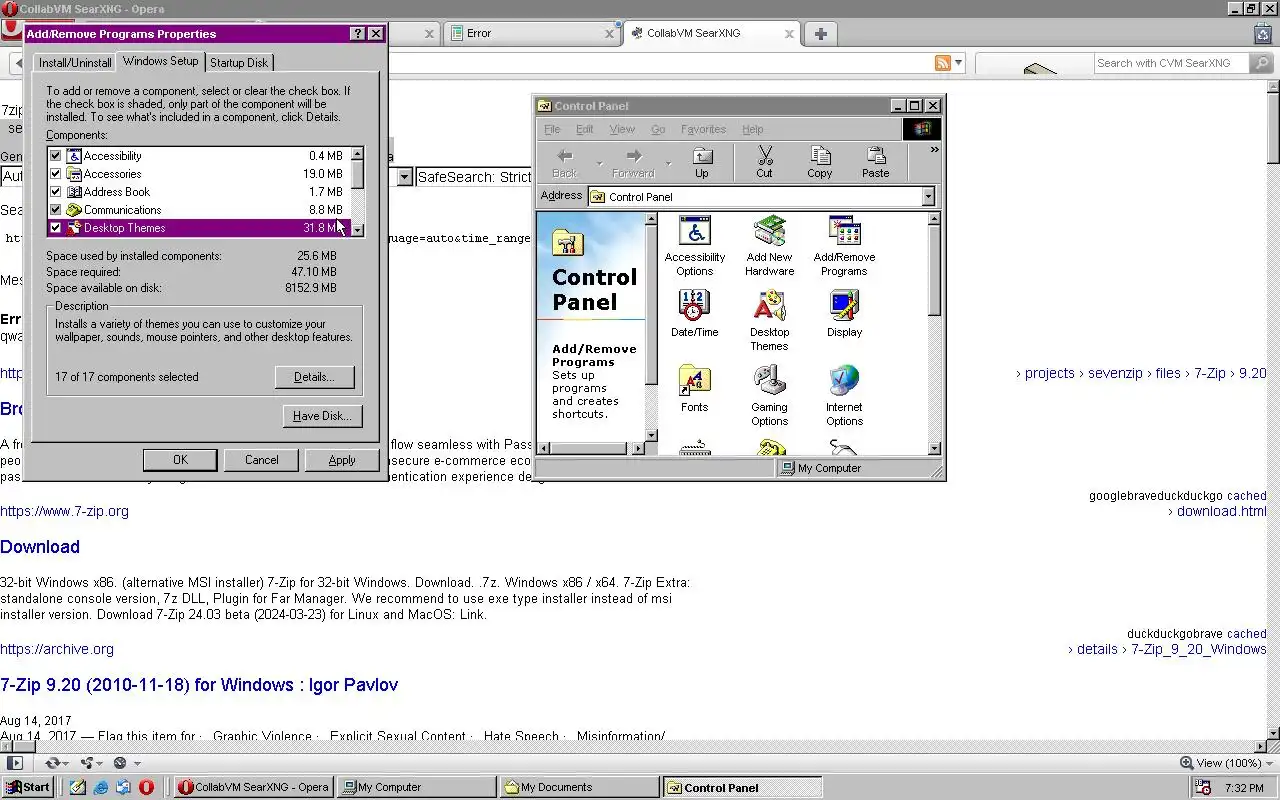Open Opera closed tabs trash icon
This screenshot has height=800, width=1280.
[1262, 33]
